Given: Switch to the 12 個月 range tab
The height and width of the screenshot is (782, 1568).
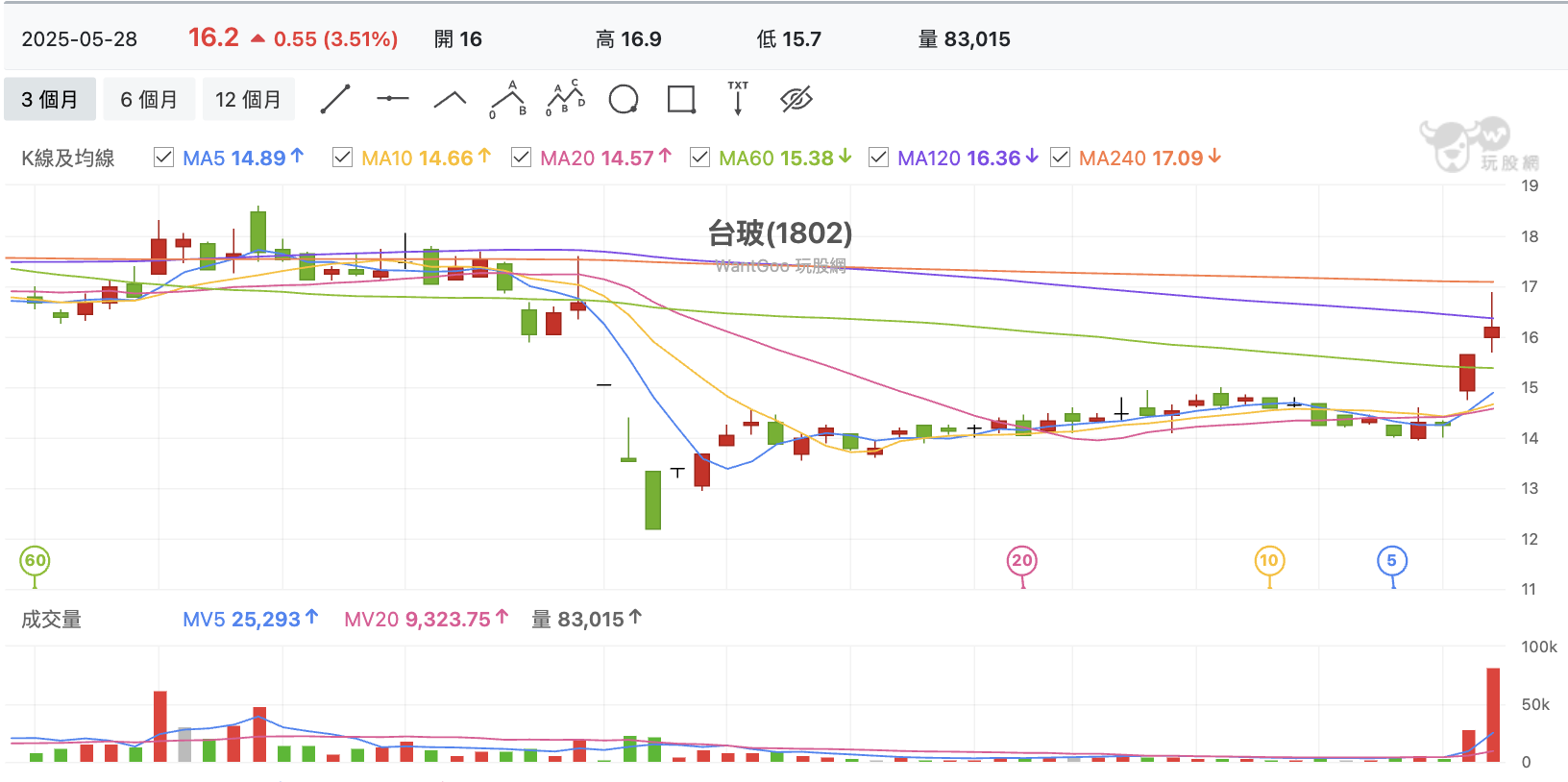Looking at the screenshot, I should tap(248, 100).
